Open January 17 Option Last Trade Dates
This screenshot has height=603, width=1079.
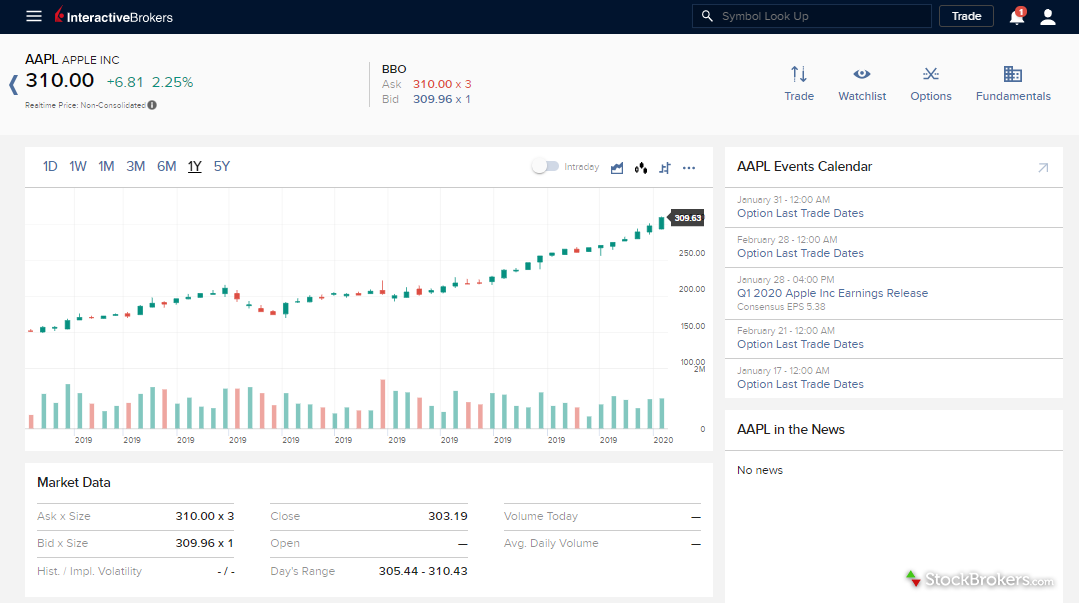coord(800,384)
